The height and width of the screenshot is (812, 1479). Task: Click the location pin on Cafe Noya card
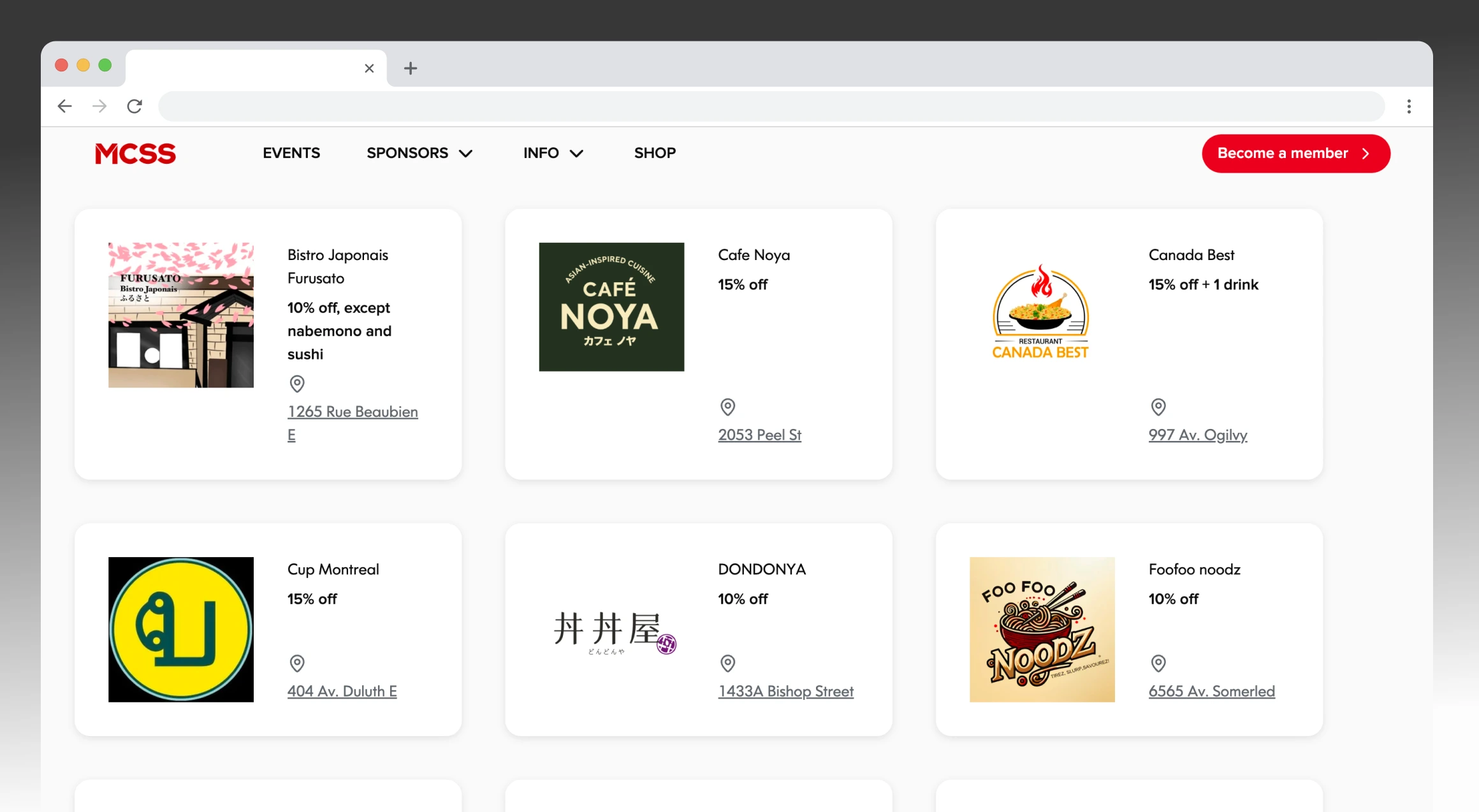pos(727,407)
